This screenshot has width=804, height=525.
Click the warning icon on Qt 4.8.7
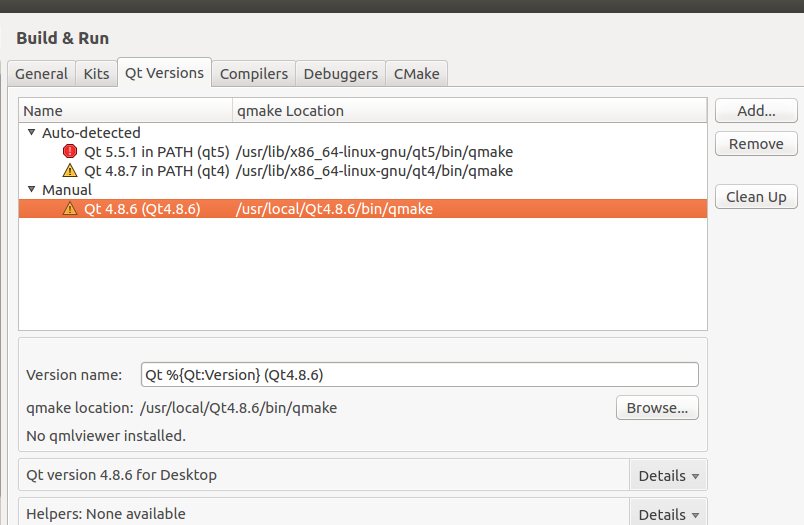70,170
